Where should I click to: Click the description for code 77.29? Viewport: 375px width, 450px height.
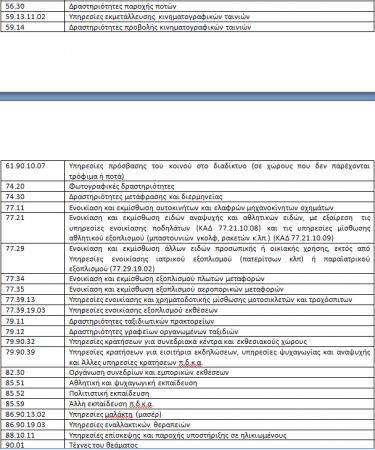[219, 259]
